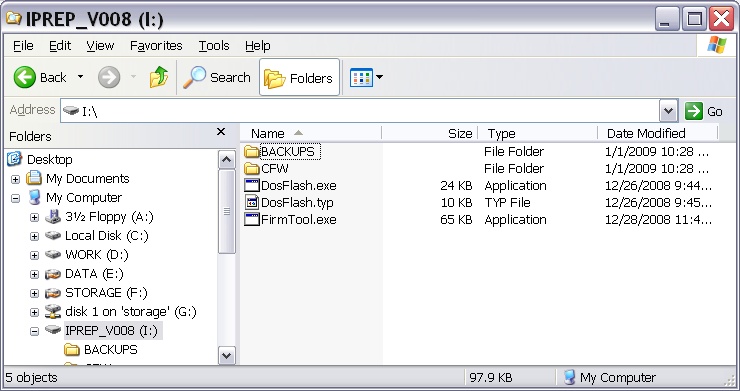Viewport: 740px width, 391px height.
Task: Click the address bar showing I:\
Action: (360, 111)
